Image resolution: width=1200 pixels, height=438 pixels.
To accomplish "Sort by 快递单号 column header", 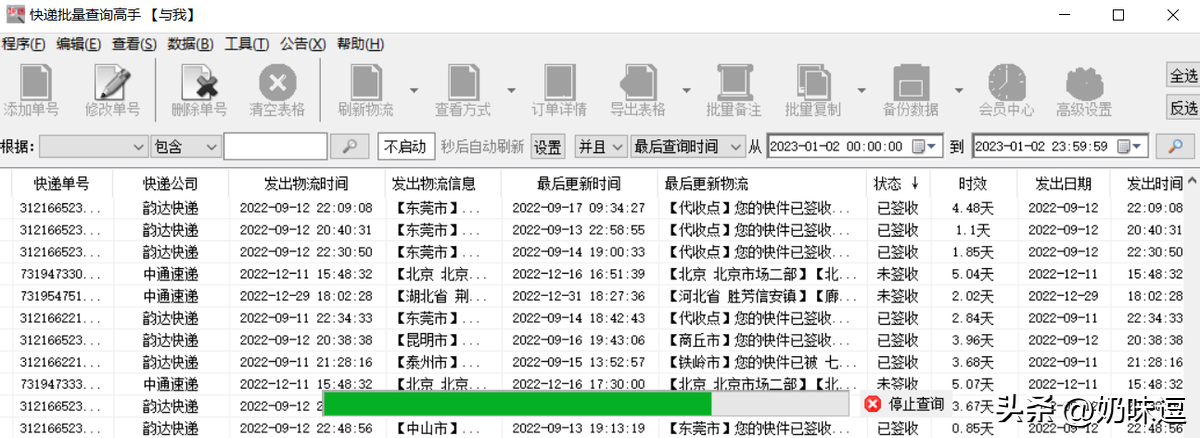I will [62, 184].
